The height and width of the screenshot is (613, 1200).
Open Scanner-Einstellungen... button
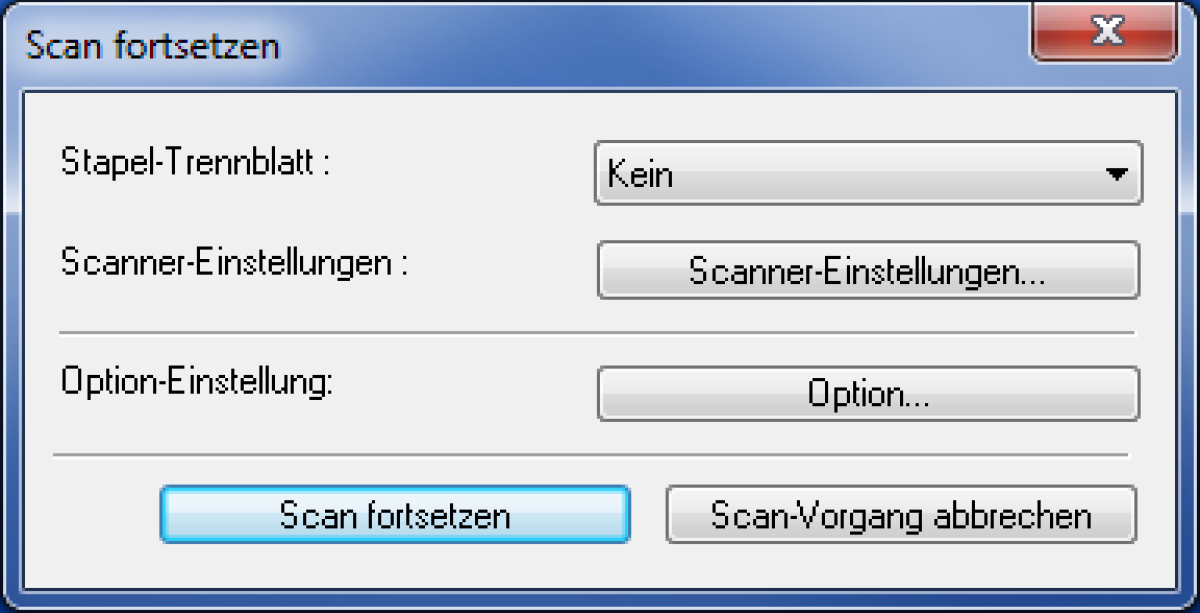pos(868,270)
